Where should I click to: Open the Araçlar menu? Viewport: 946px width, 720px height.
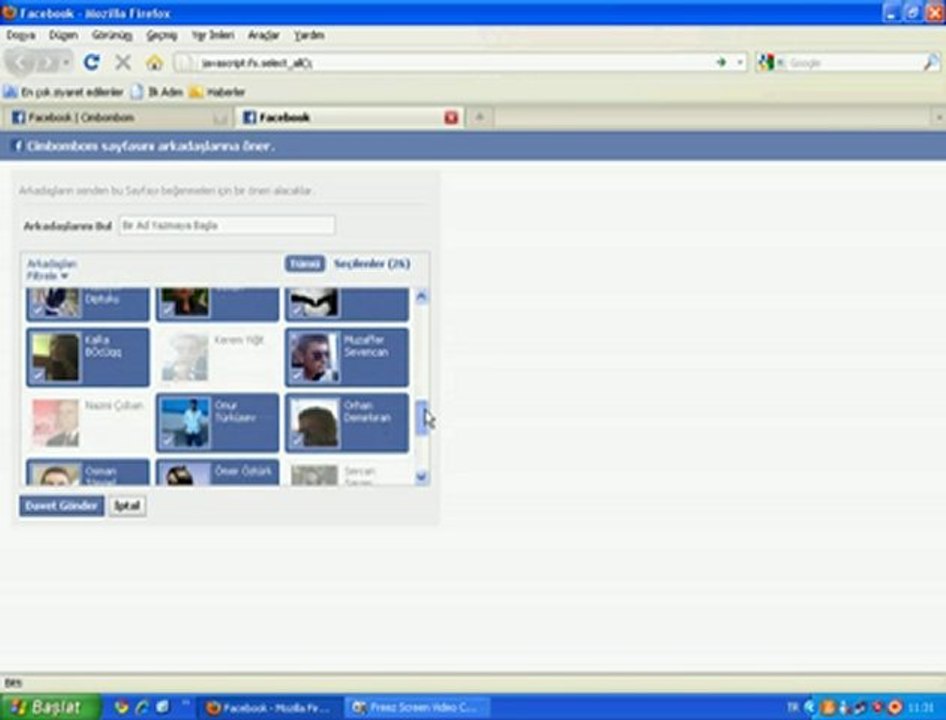tap(264, 35)
